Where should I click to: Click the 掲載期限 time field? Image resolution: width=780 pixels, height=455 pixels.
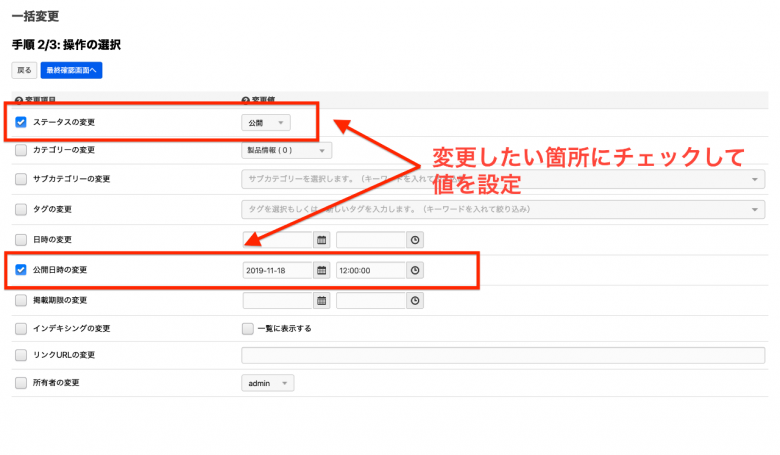[371, 301]
